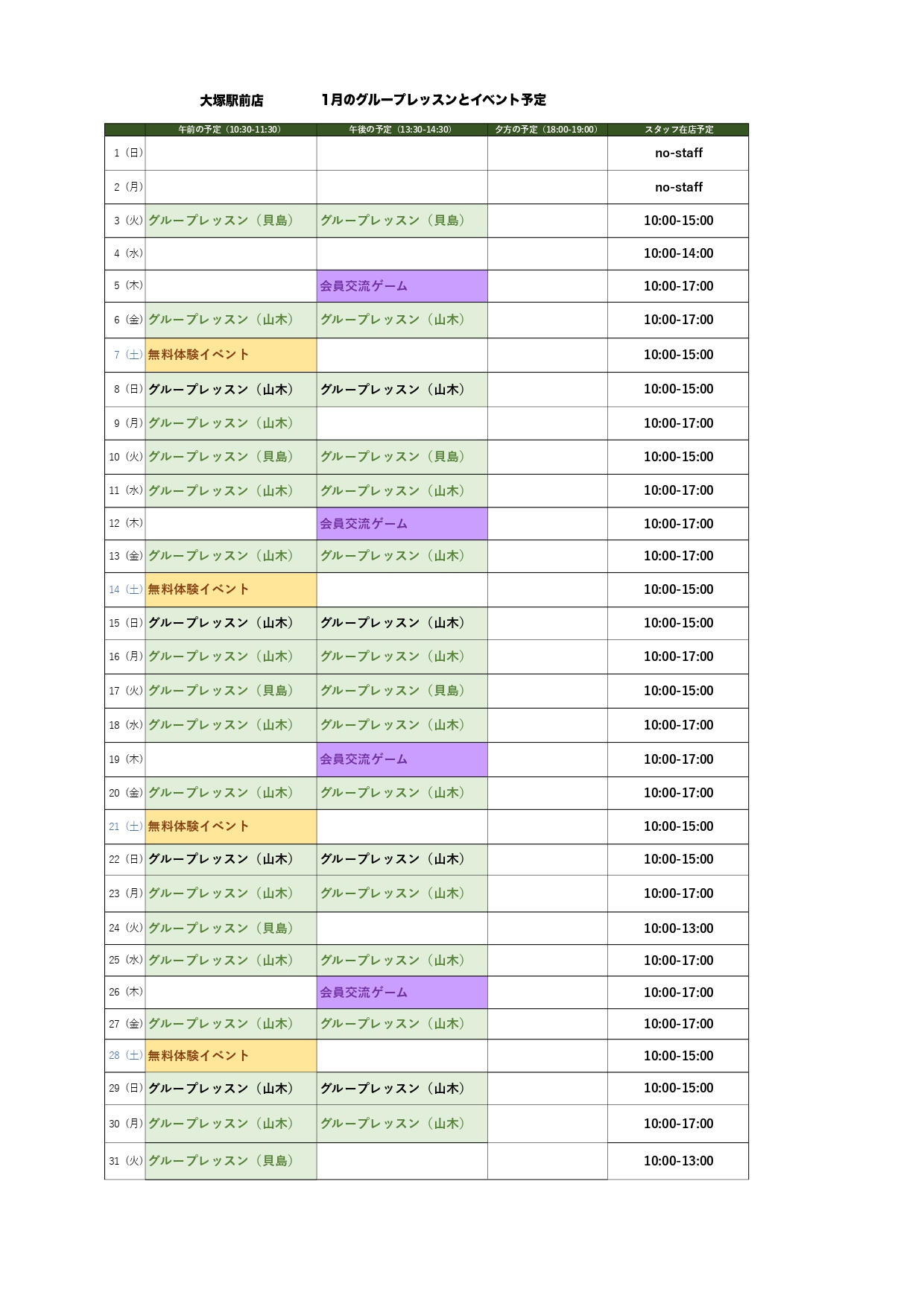Click the 17th afternoon グループレッスン（貝島） cell
Screen dimensions: 924x1307
point(402,691)
